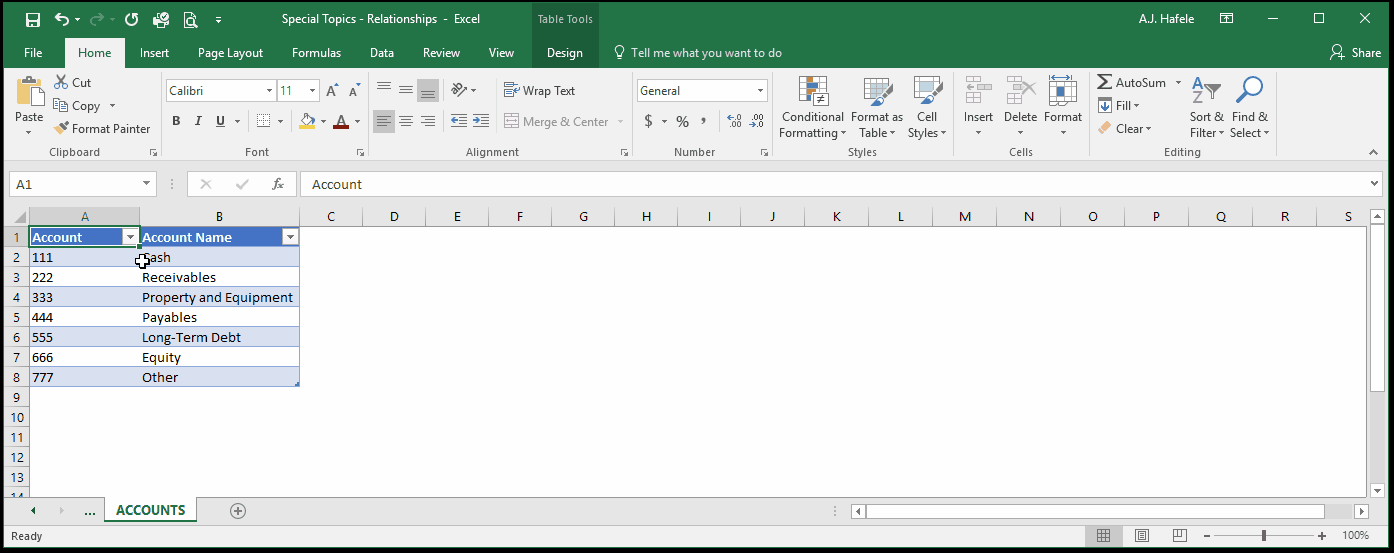
Task: Set Center horizontal alignment
Action: coord(406,121)
